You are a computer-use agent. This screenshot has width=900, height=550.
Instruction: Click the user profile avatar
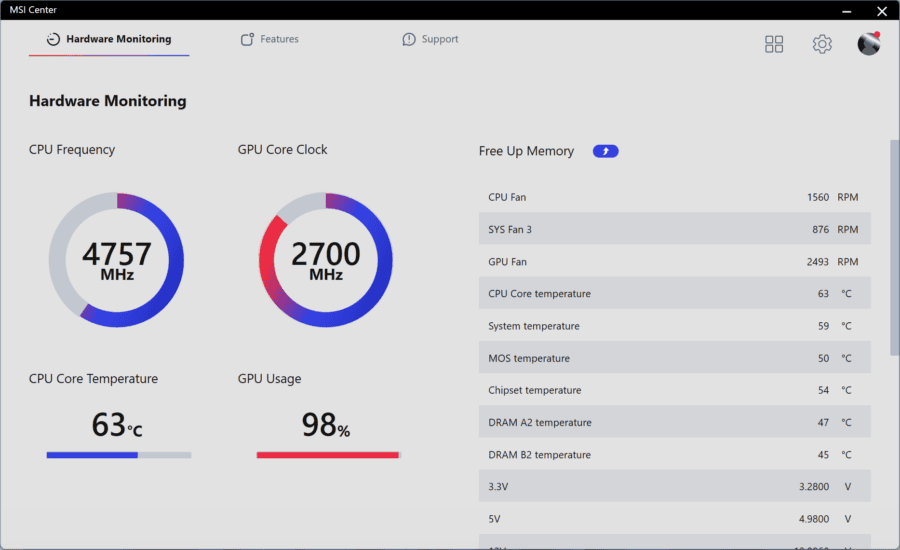point(868,44)
